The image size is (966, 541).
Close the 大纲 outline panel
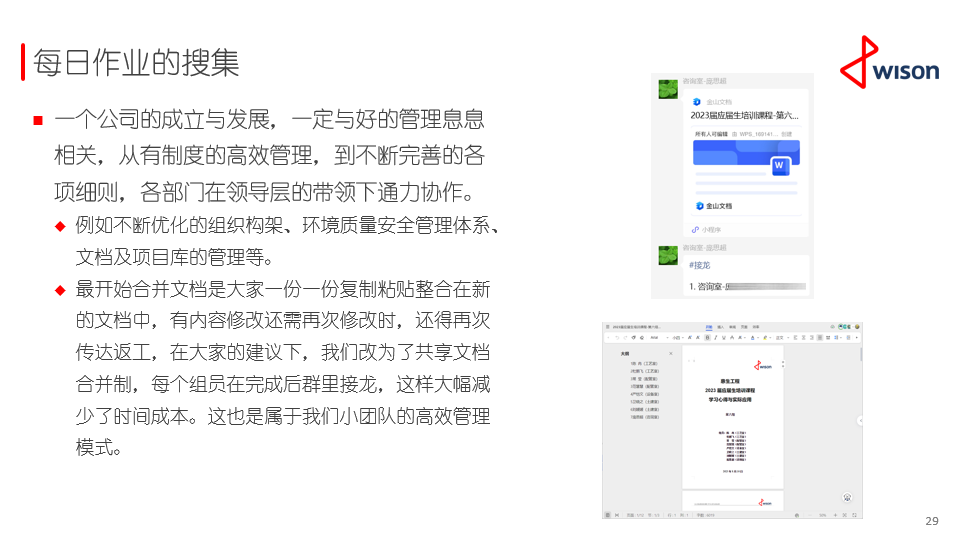click(x=671, y=353)
